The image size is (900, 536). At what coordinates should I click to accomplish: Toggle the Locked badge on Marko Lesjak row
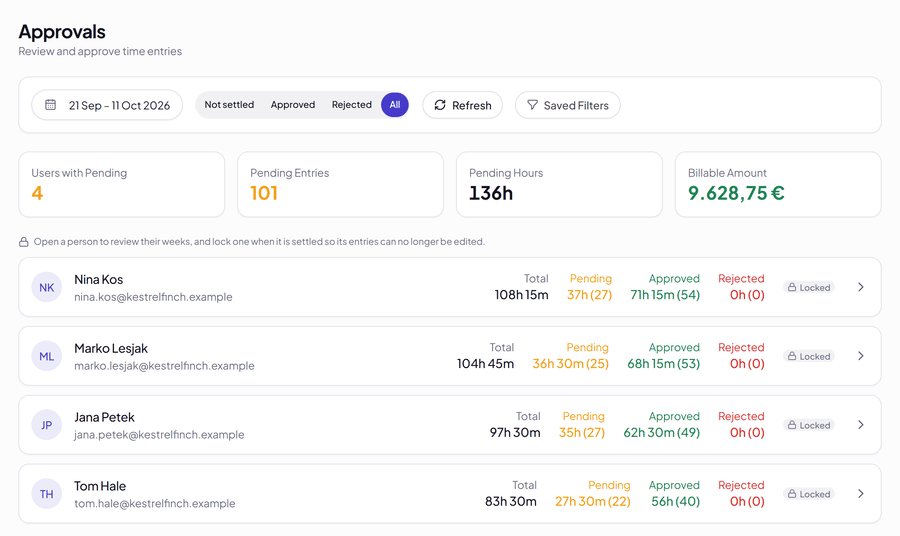[x=809, y=356]
